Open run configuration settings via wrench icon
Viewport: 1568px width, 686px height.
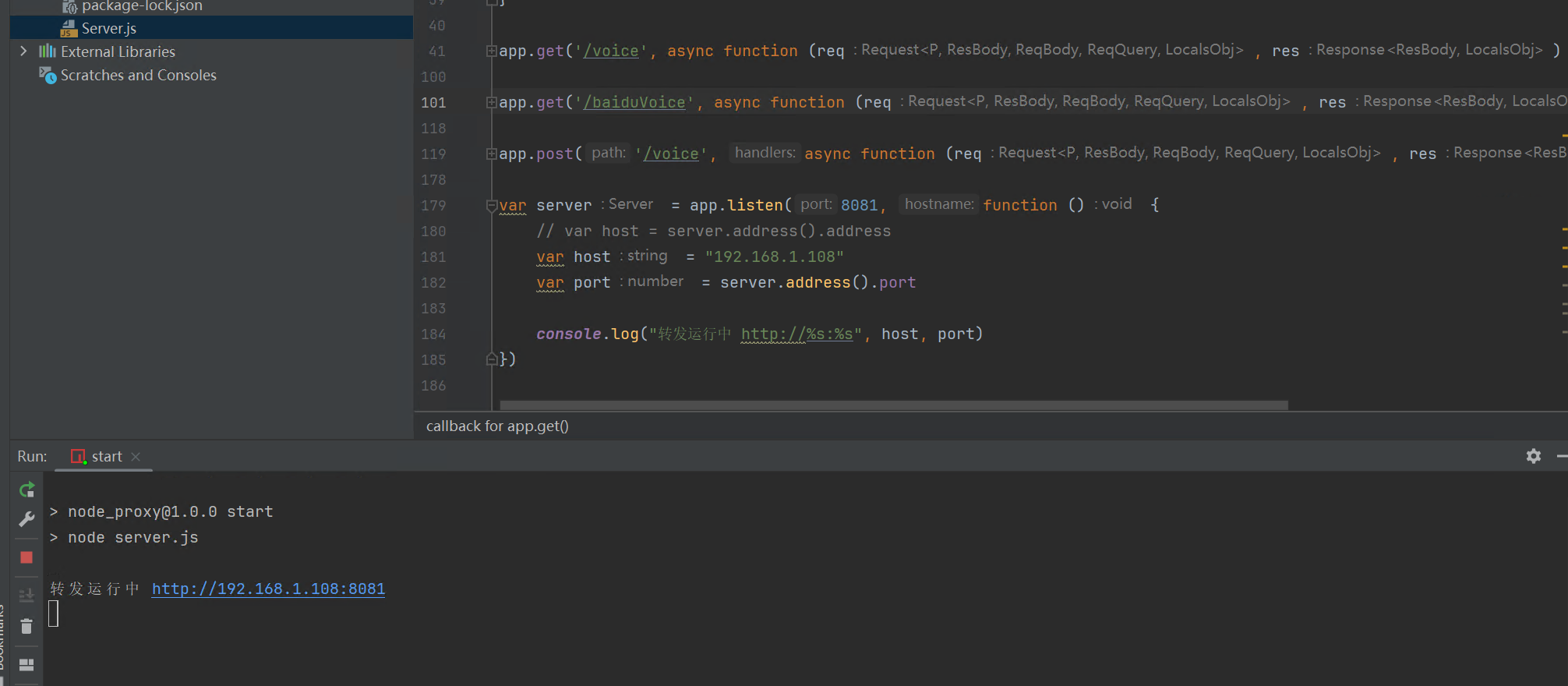(x=26, y=519)
